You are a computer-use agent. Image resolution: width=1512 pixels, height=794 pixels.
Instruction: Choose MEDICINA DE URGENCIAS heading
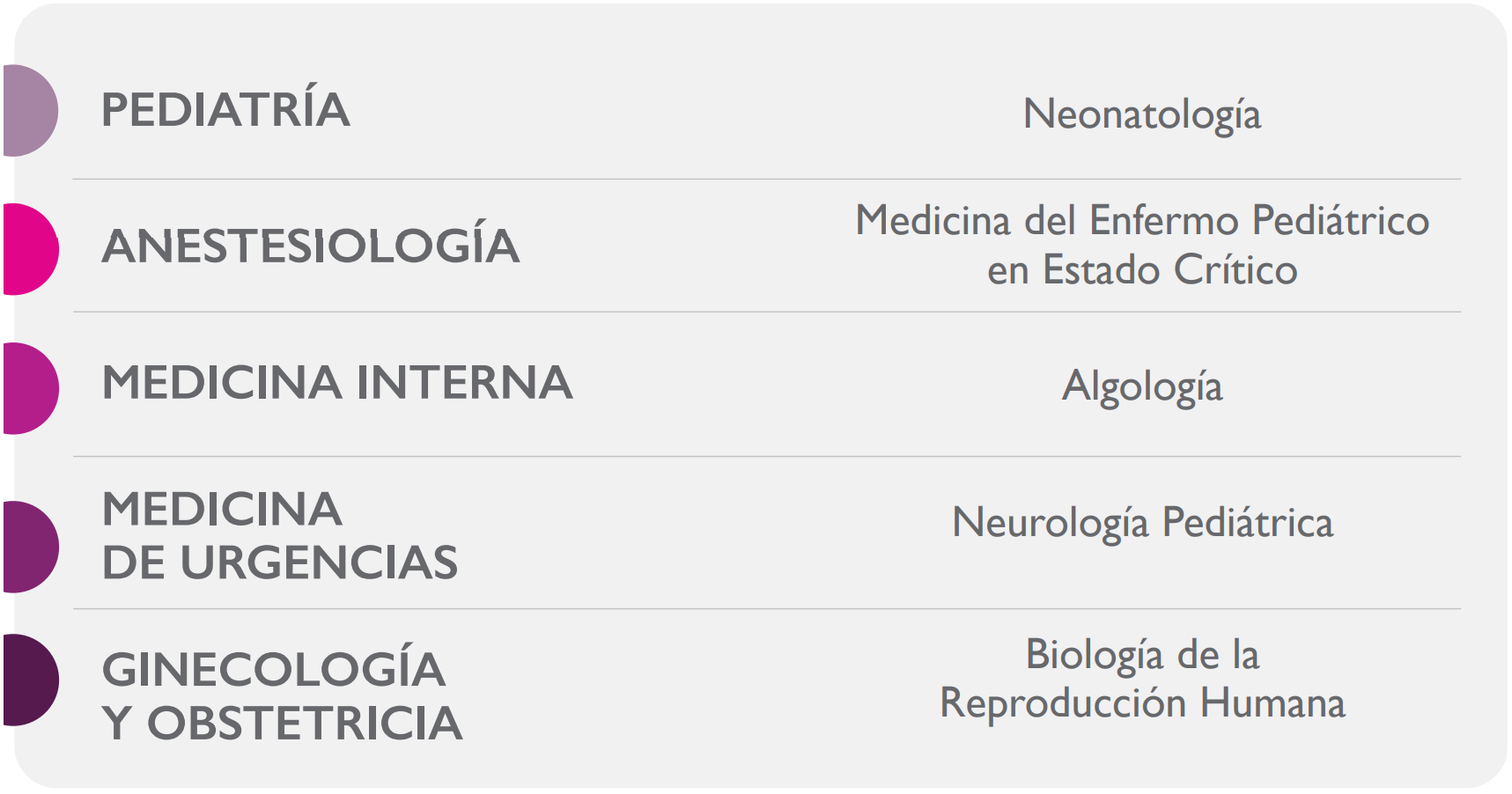coord(280,536)
